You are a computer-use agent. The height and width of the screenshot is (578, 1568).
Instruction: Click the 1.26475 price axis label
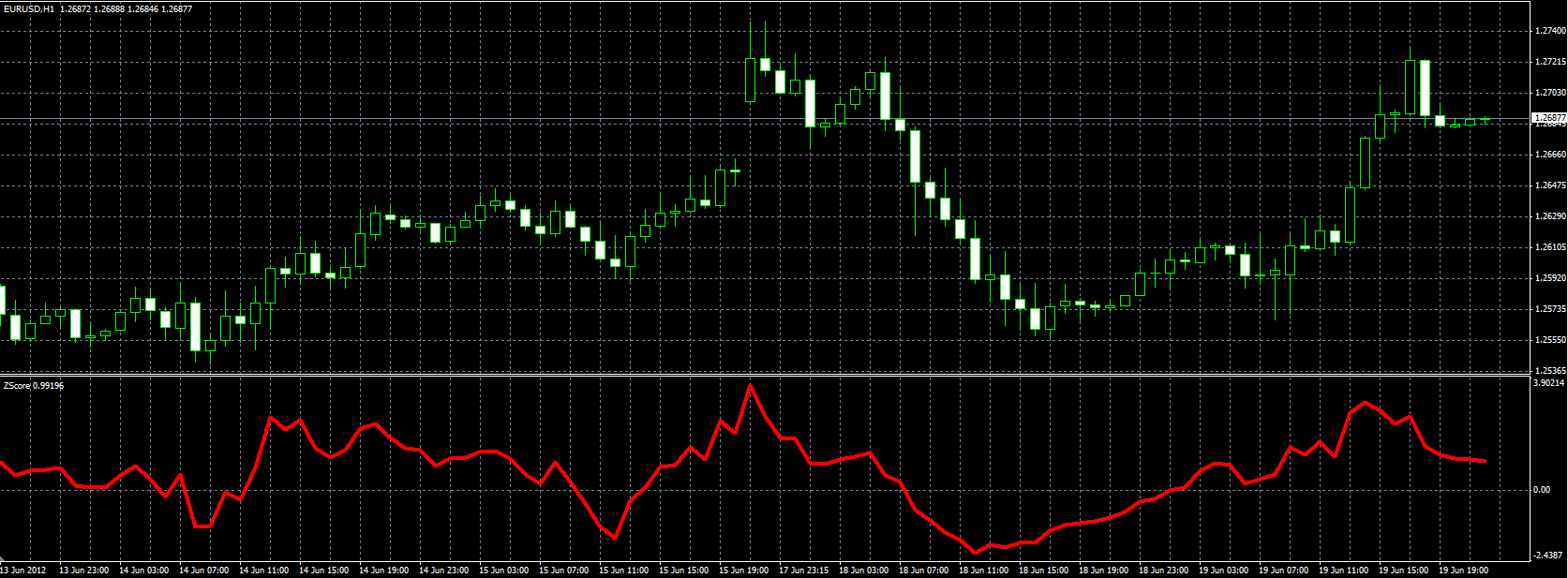(x=1549, y=185)
